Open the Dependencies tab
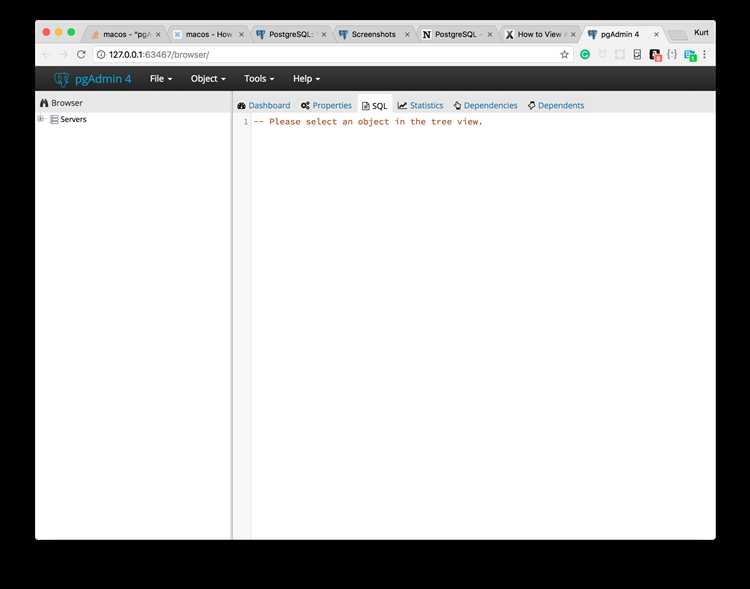The width and height of the screenshot is (750, 589). coord(486,105)
